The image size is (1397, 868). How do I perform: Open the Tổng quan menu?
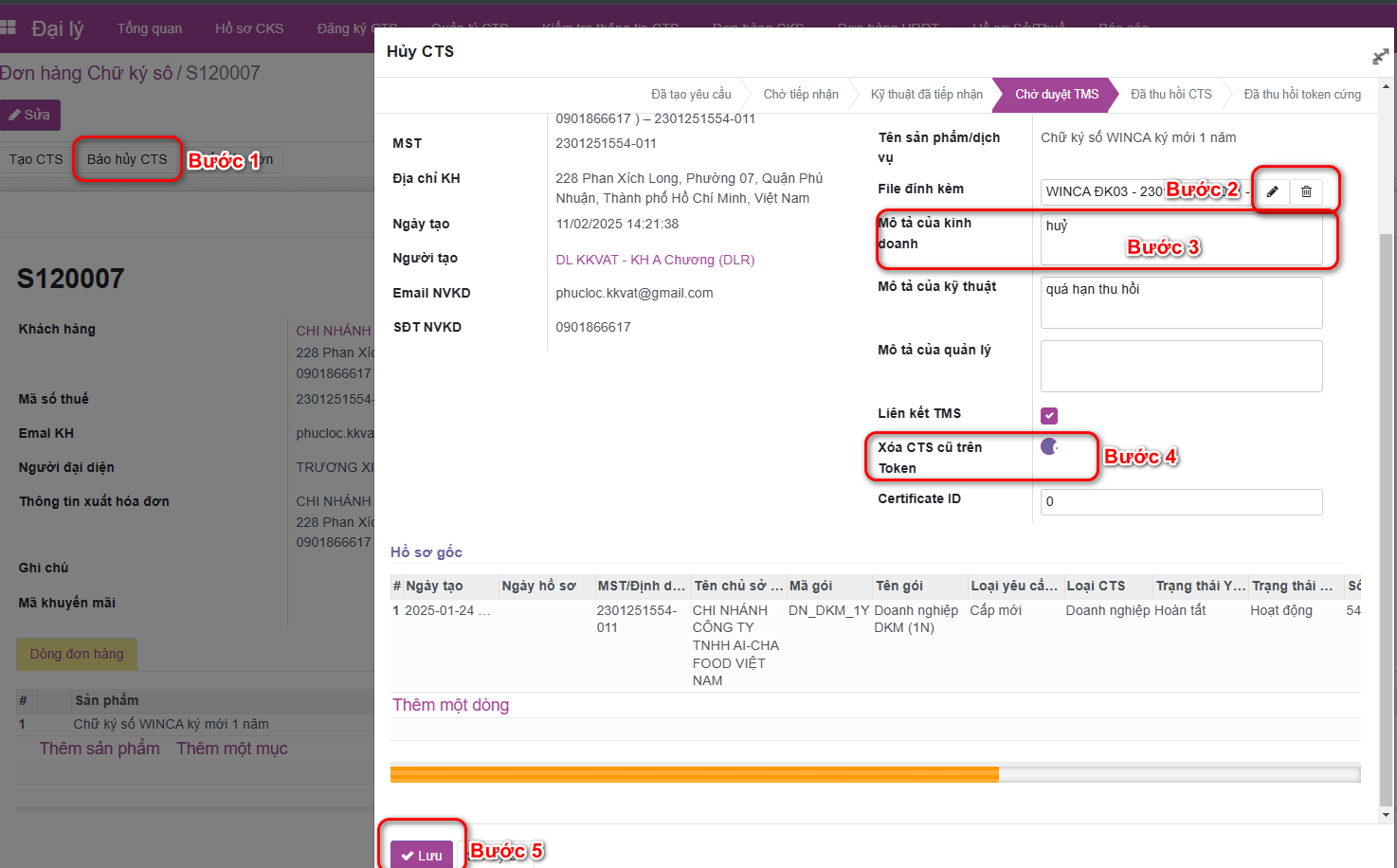(149, 28)
